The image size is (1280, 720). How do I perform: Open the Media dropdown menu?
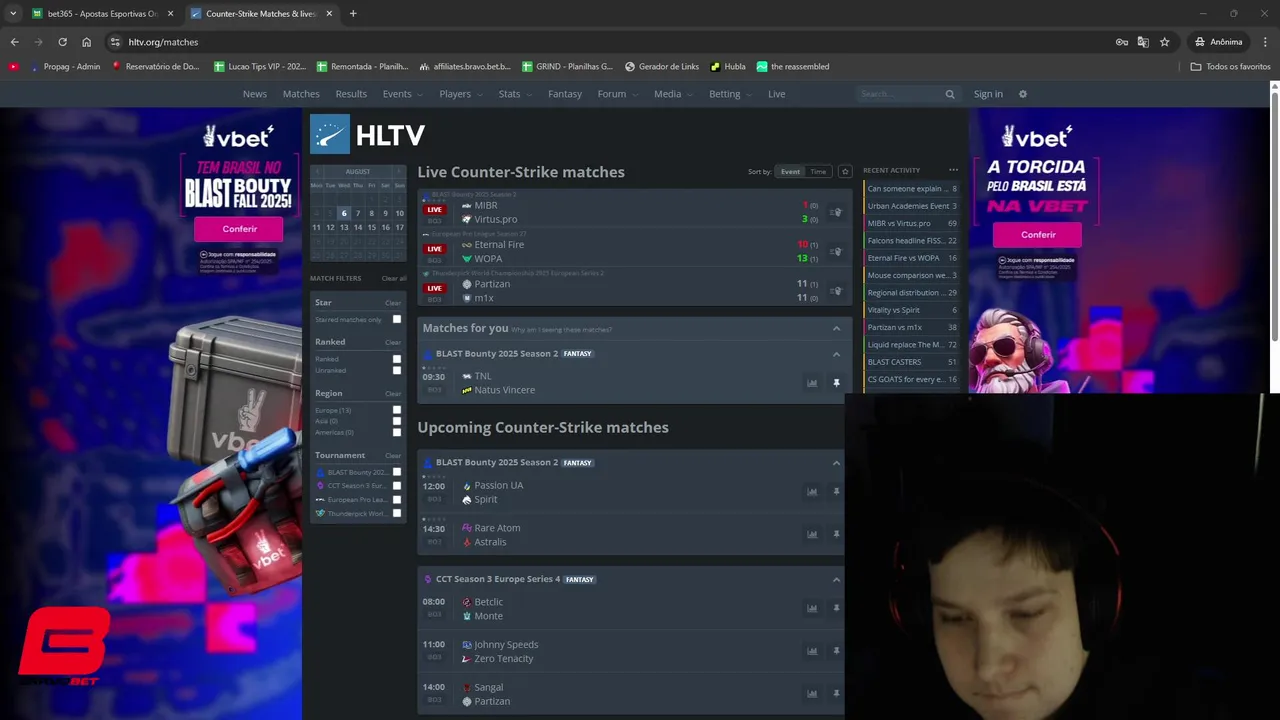click(x=672, y=94)
